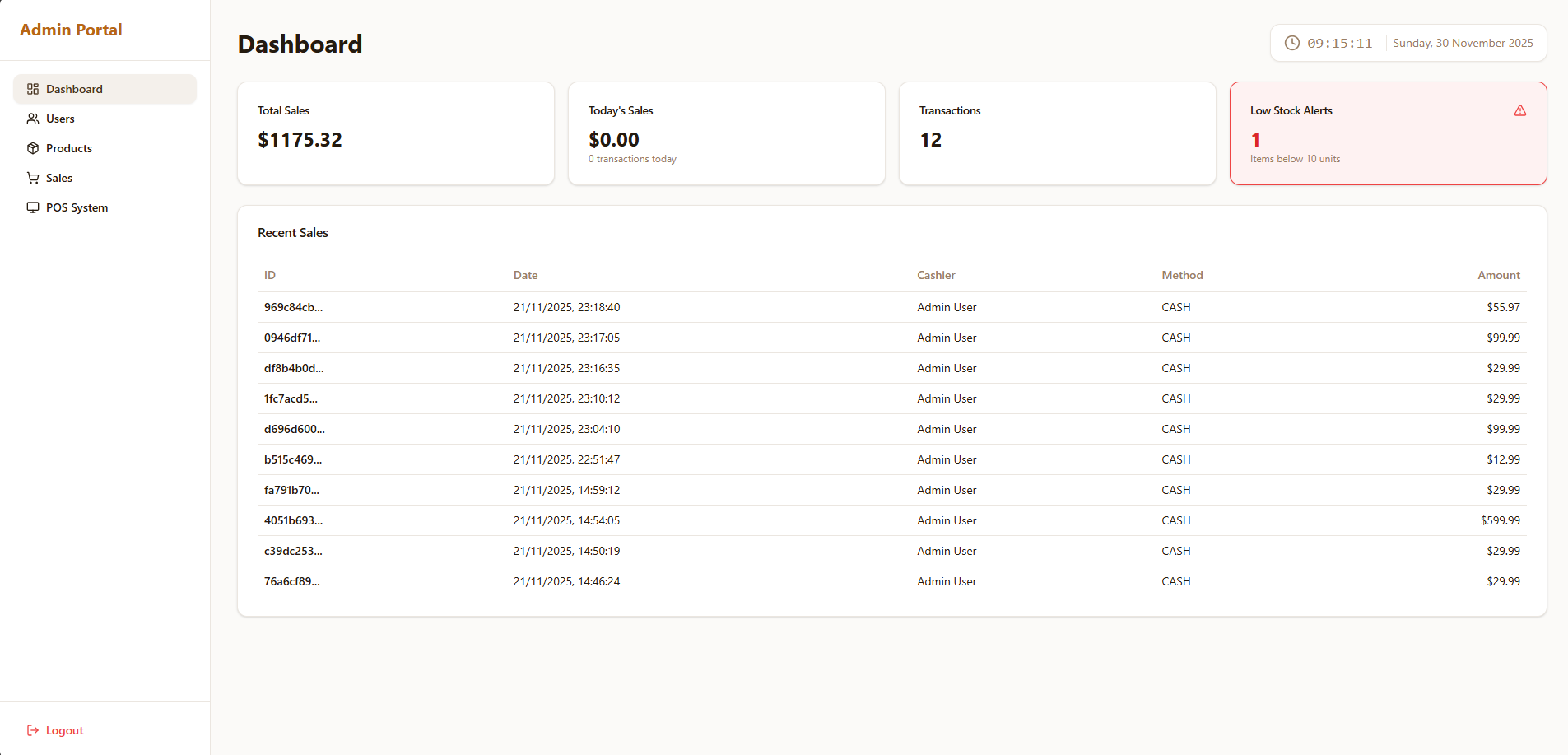The width and height of the screenshot is (1568, 755).
Task: Switch to the Products section
Action: pyautogui.click(x=70, y=147)
